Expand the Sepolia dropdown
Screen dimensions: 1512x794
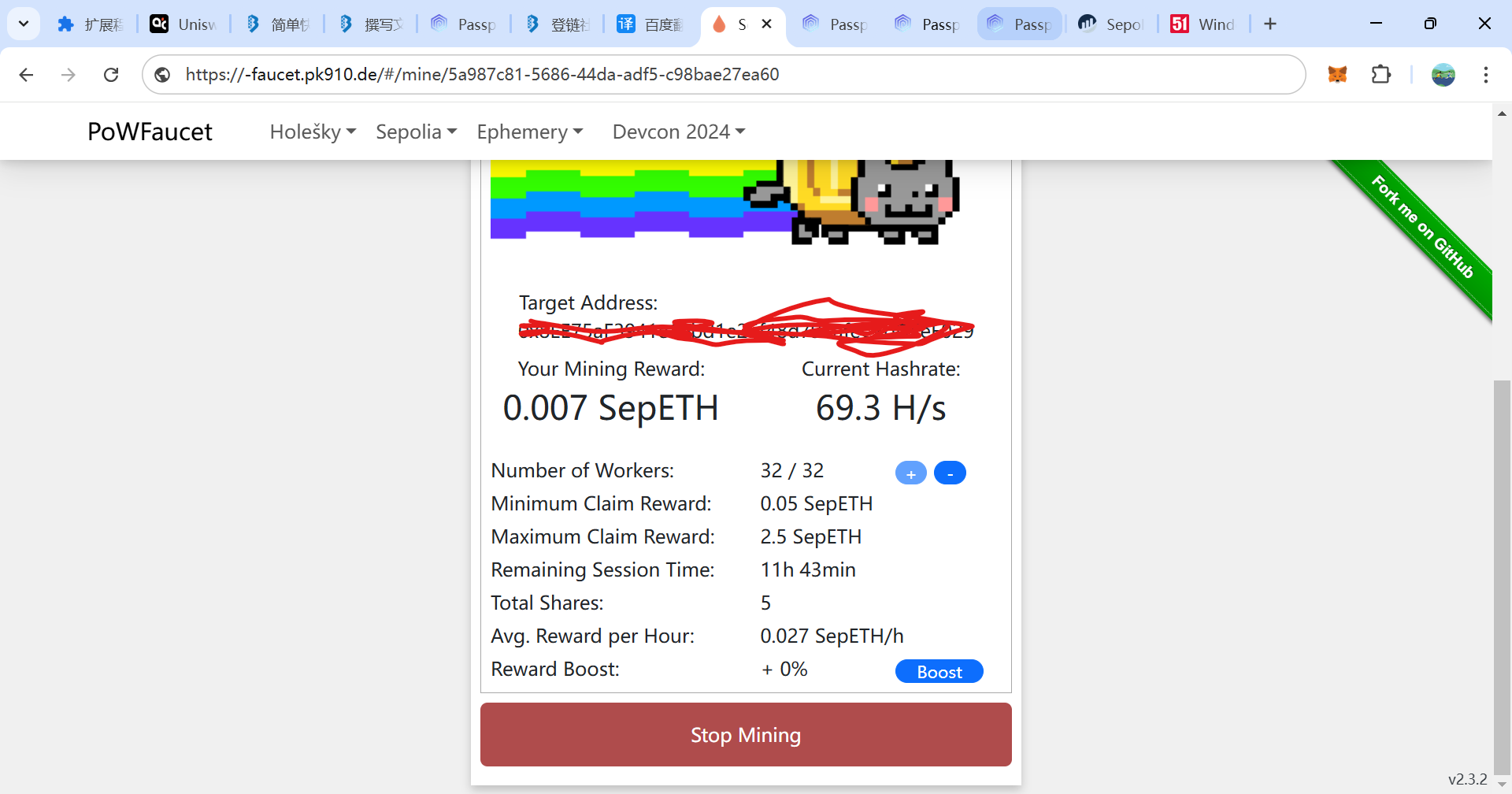coord(416,132)
